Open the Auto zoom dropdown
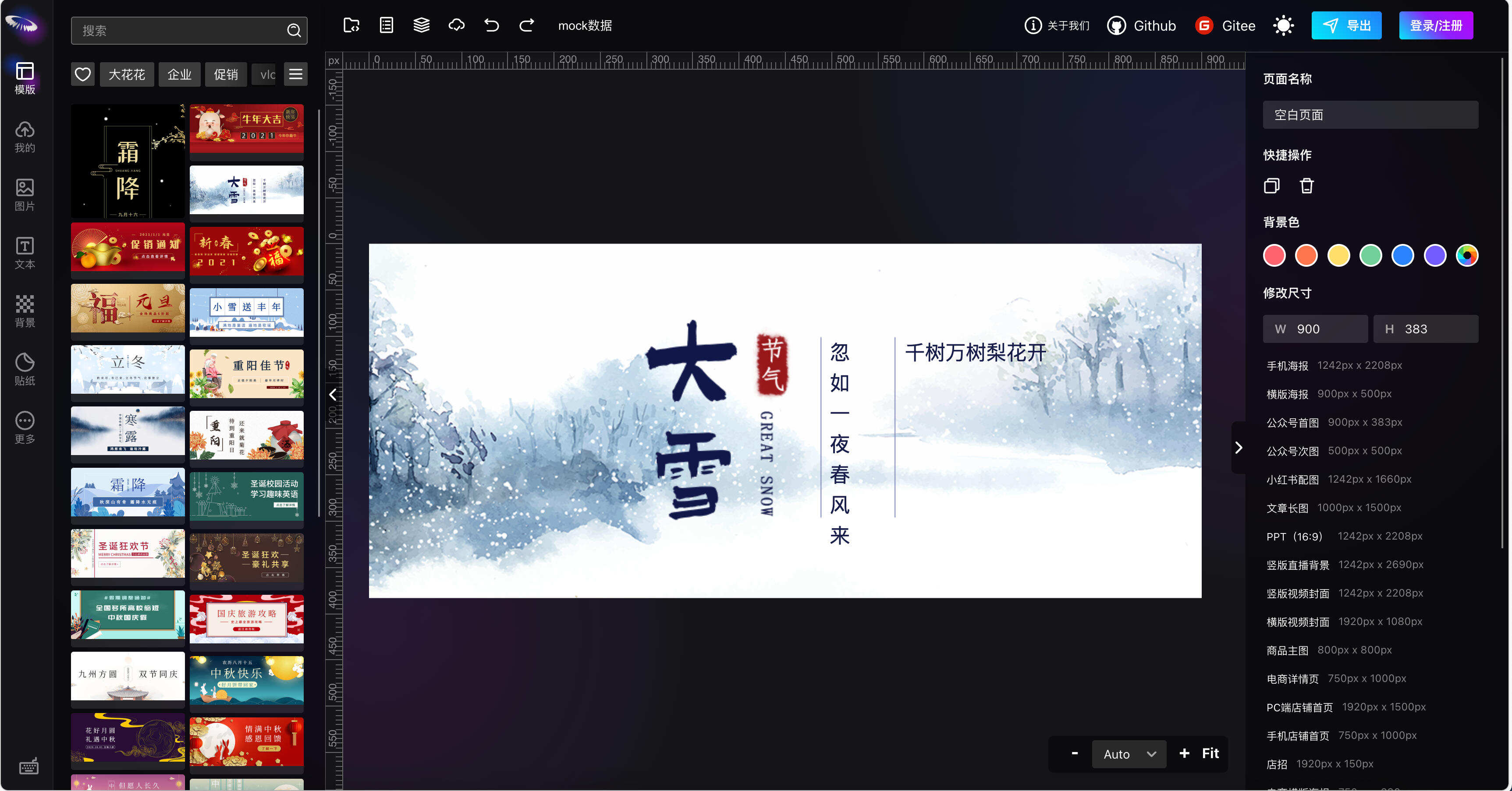Viewport: 1512px width, 791px height. click(1129, 753)
